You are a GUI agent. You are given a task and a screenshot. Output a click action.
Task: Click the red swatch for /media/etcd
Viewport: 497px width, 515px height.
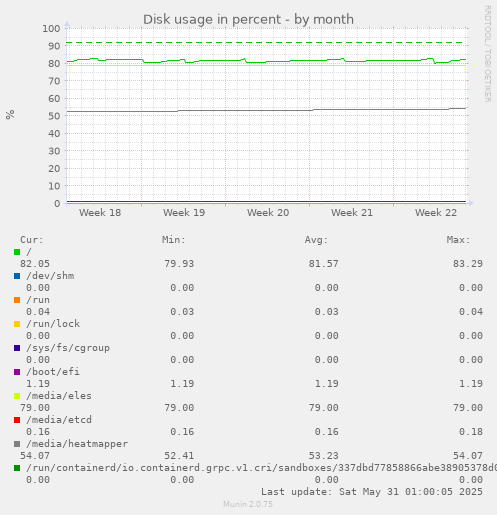pyautogui.click(x=17, y=420)
